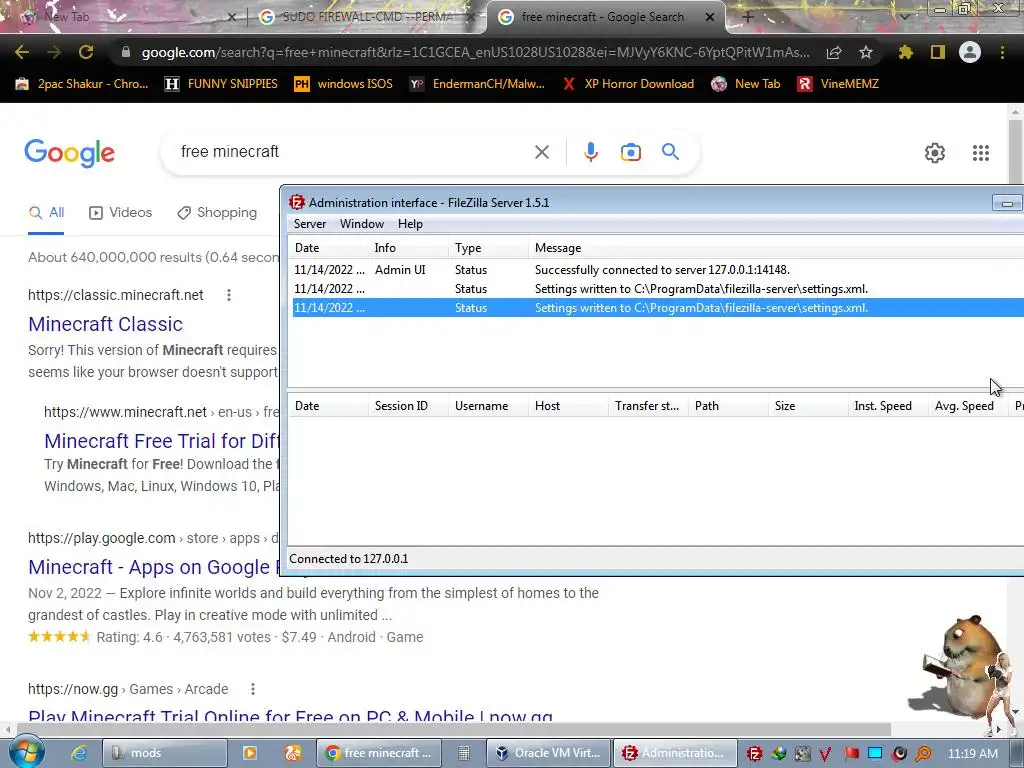Open the Server menu in FileZilla Server
Screen dimensions: 1024x768
pos(310,224)
